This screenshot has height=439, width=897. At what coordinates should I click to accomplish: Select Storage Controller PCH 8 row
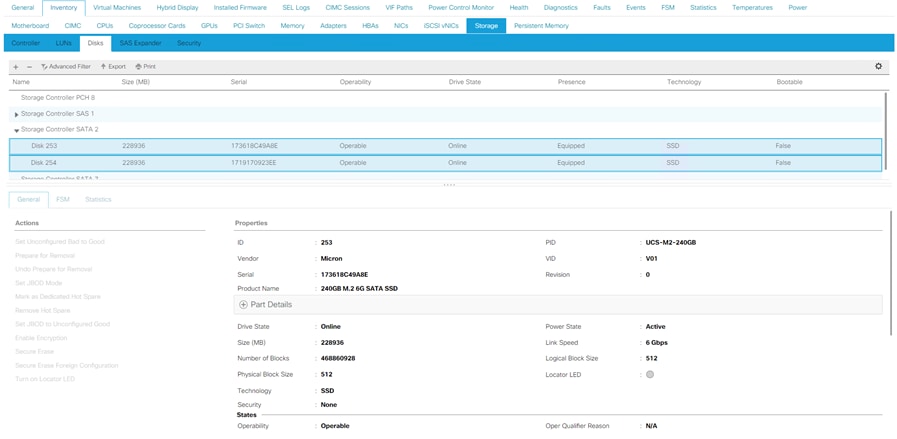tap(445, 98)
